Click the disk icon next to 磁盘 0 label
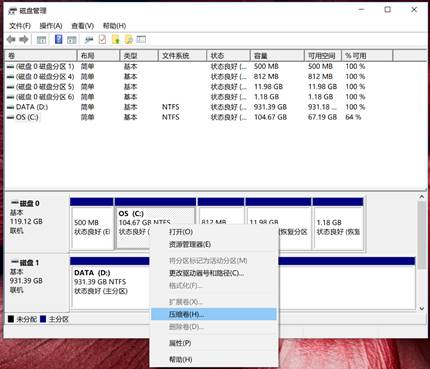The width and height of the screenshot is (430, 369). click(14, 203)
